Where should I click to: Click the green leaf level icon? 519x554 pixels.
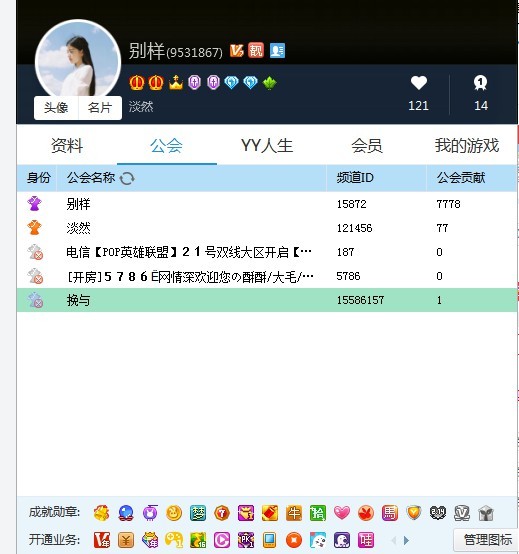270,83
